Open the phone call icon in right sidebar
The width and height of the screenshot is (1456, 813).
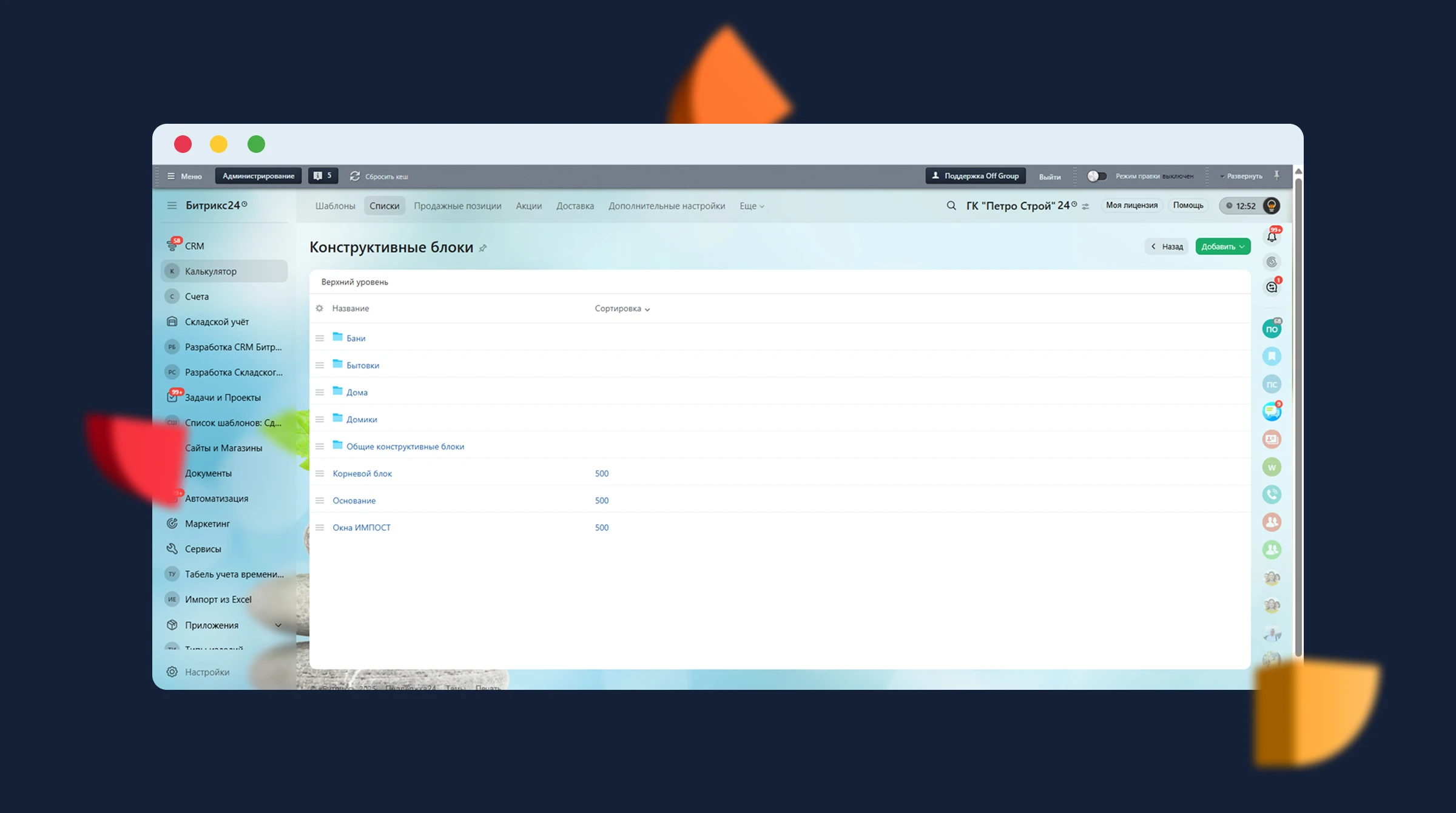[x=1272, y=494]
